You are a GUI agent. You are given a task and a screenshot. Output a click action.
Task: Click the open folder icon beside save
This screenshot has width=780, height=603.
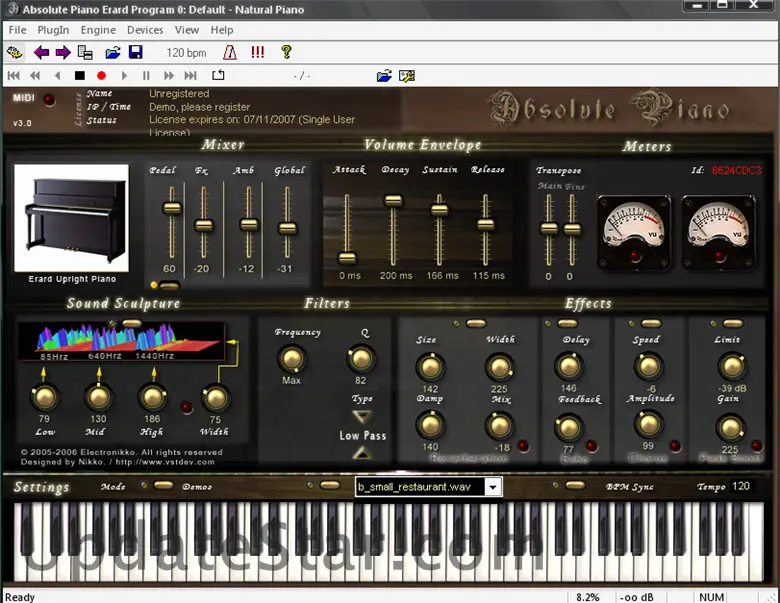(113, 52)
